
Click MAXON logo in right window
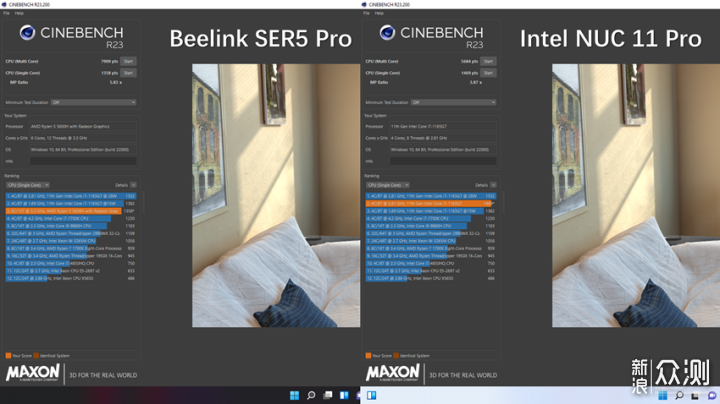(393, 372)
